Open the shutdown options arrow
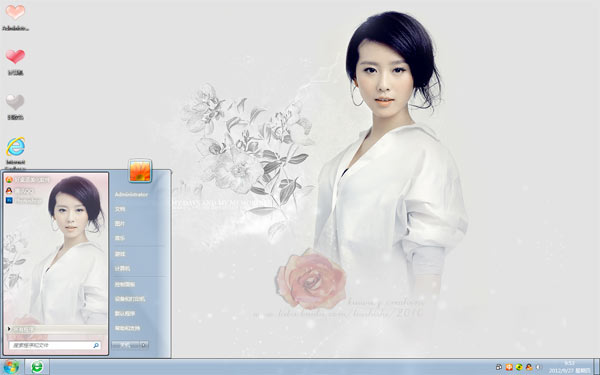This screenshot has height=375, width=600. pos(144,345)
